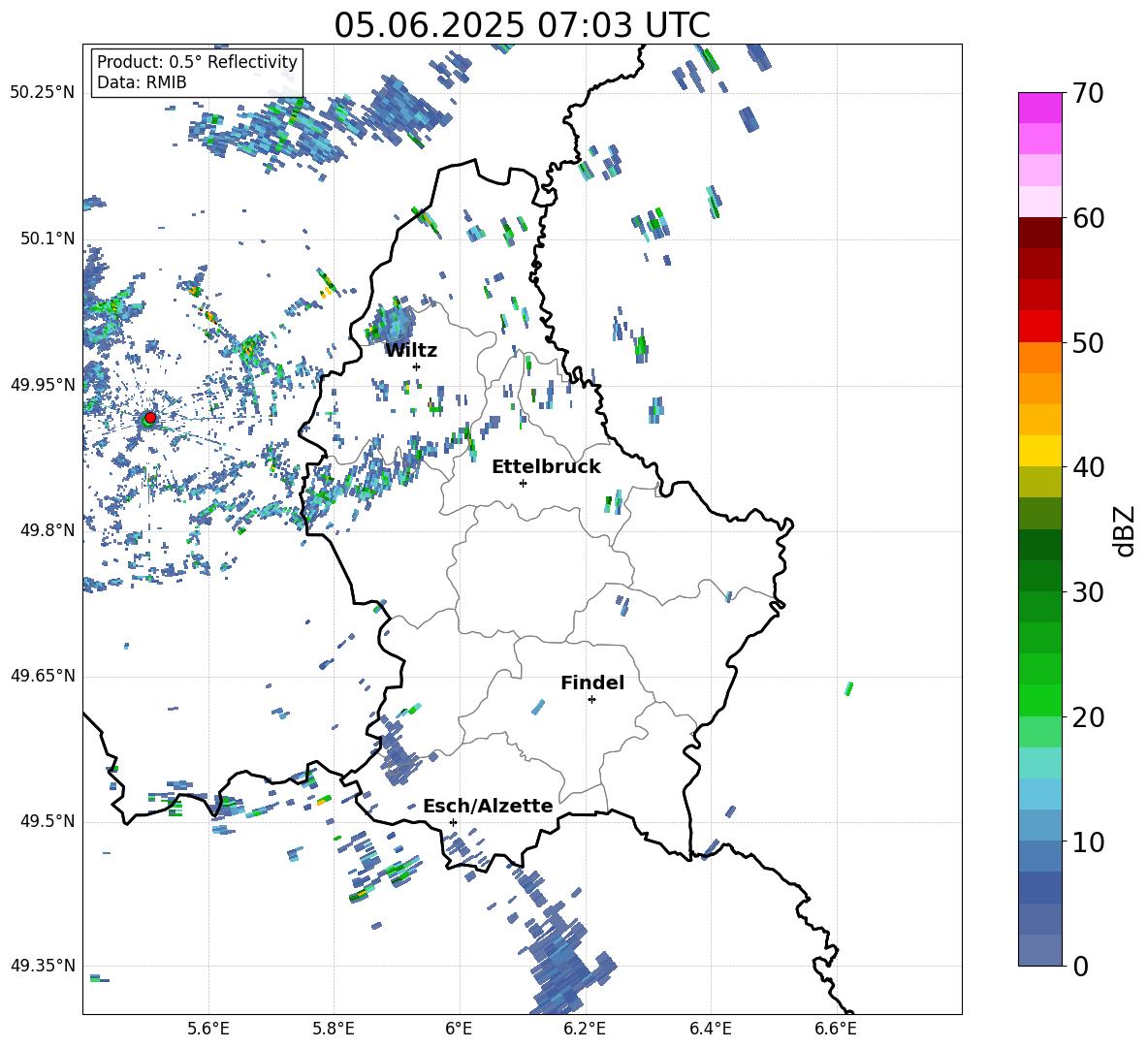Click the 49.65°N latitude label

[43, 676]
